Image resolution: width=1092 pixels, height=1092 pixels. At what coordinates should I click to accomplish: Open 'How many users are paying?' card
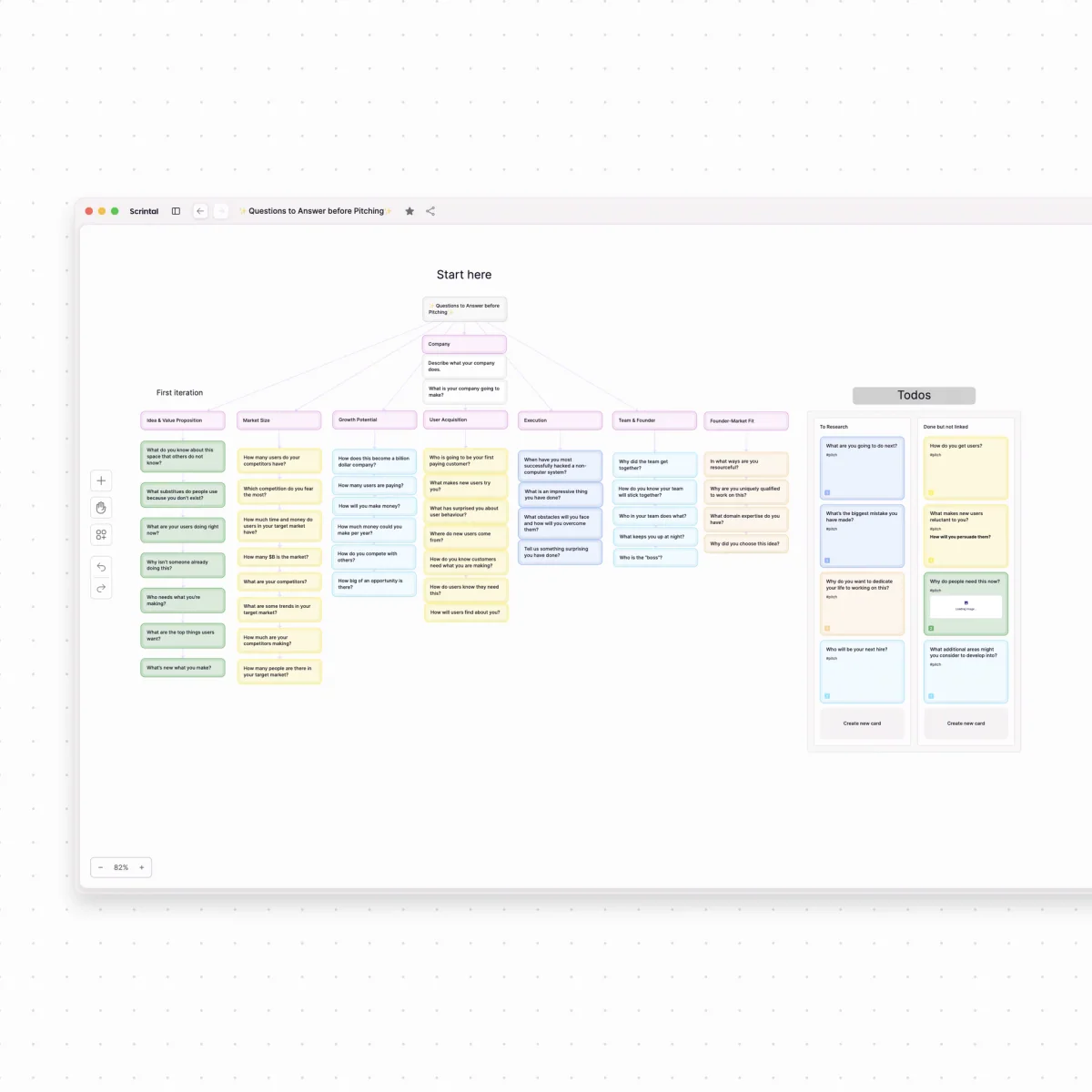click(374, 485)
